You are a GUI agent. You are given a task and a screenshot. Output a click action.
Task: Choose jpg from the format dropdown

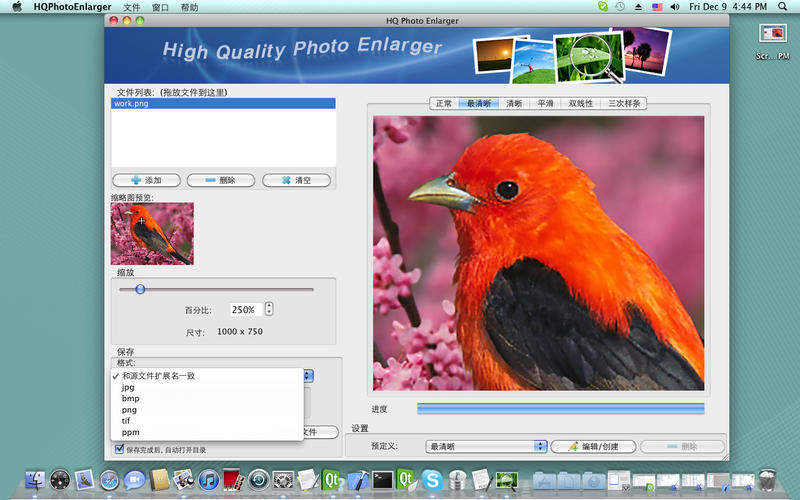(x=128, y=387)
